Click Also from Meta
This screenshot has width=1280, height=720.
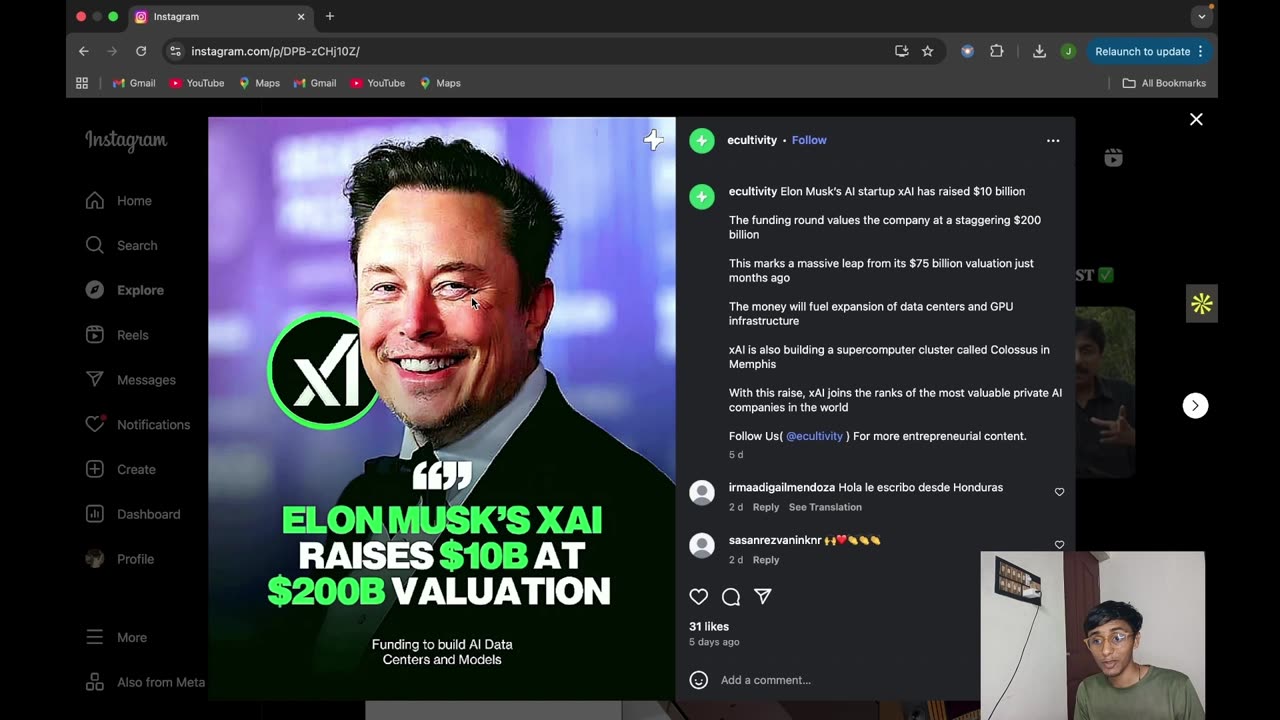(x=145, y=682)
